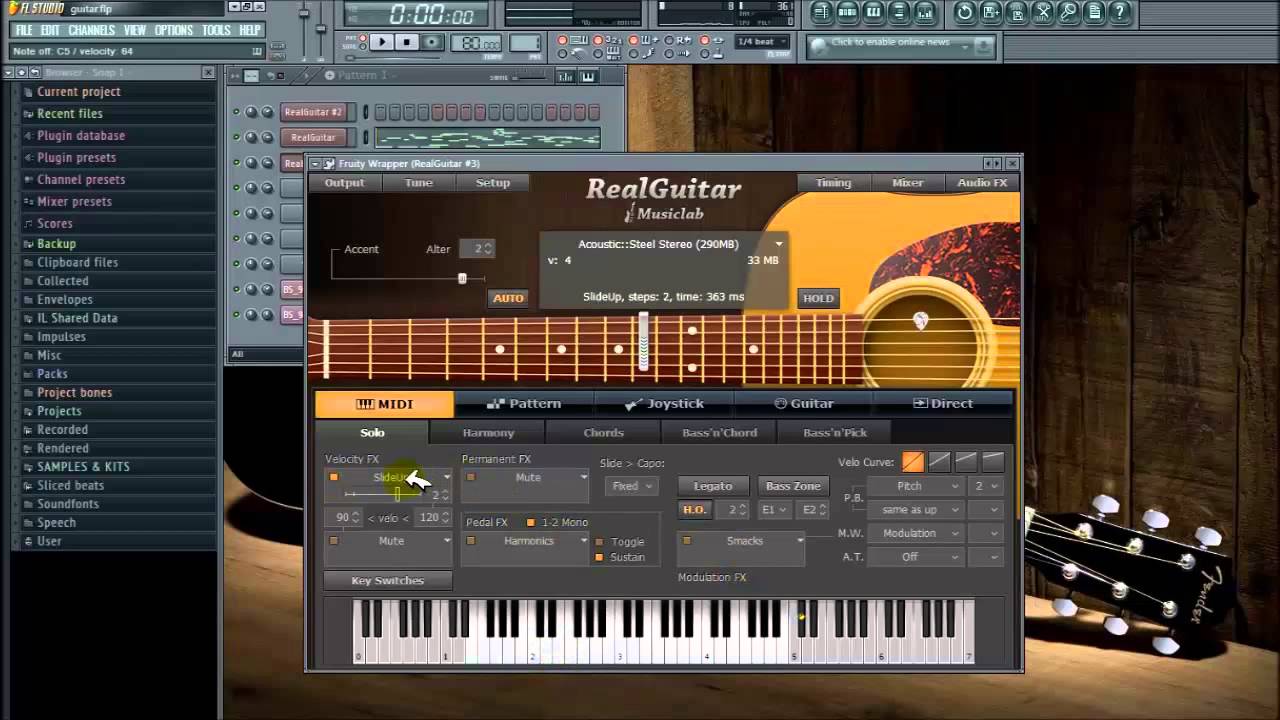Enable the Sustain pedal option
Viewport: 1280px width, 720px height.
[x=599, y=557]
